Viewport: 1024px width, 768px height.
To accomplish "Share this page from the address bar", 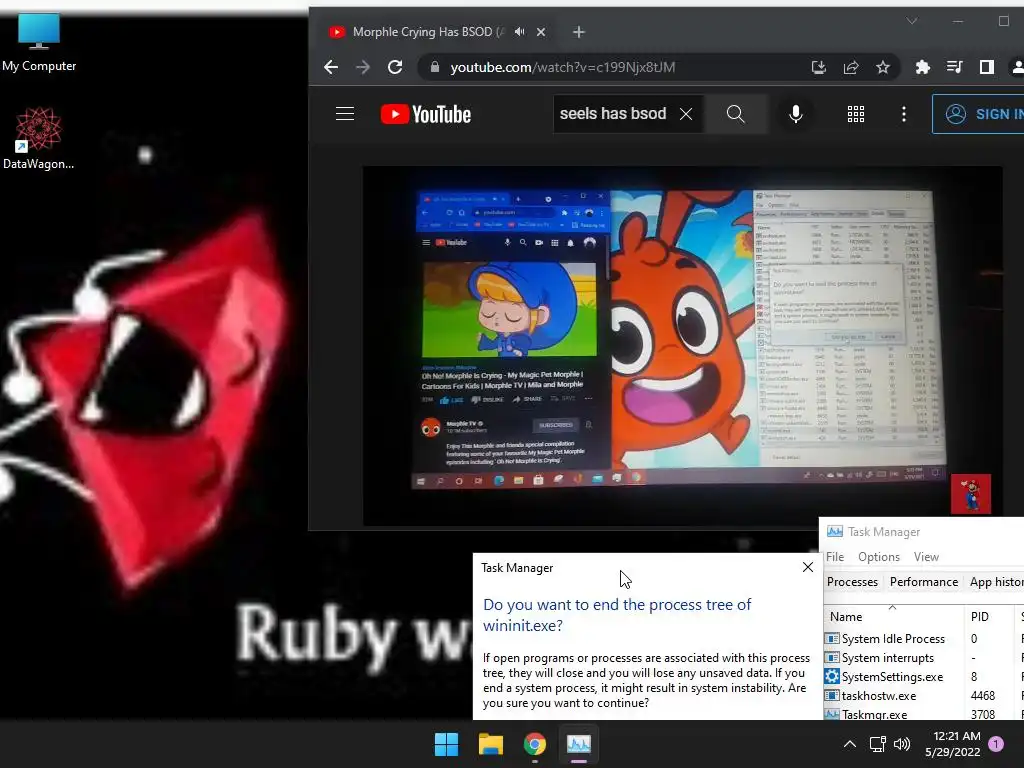I will [x=850, y=67].
